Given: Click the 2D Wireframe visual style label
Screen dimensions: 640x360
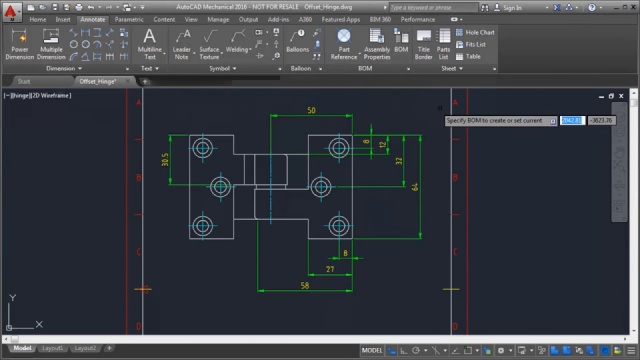Looking at the screenshot, I should tap(51, 96).
